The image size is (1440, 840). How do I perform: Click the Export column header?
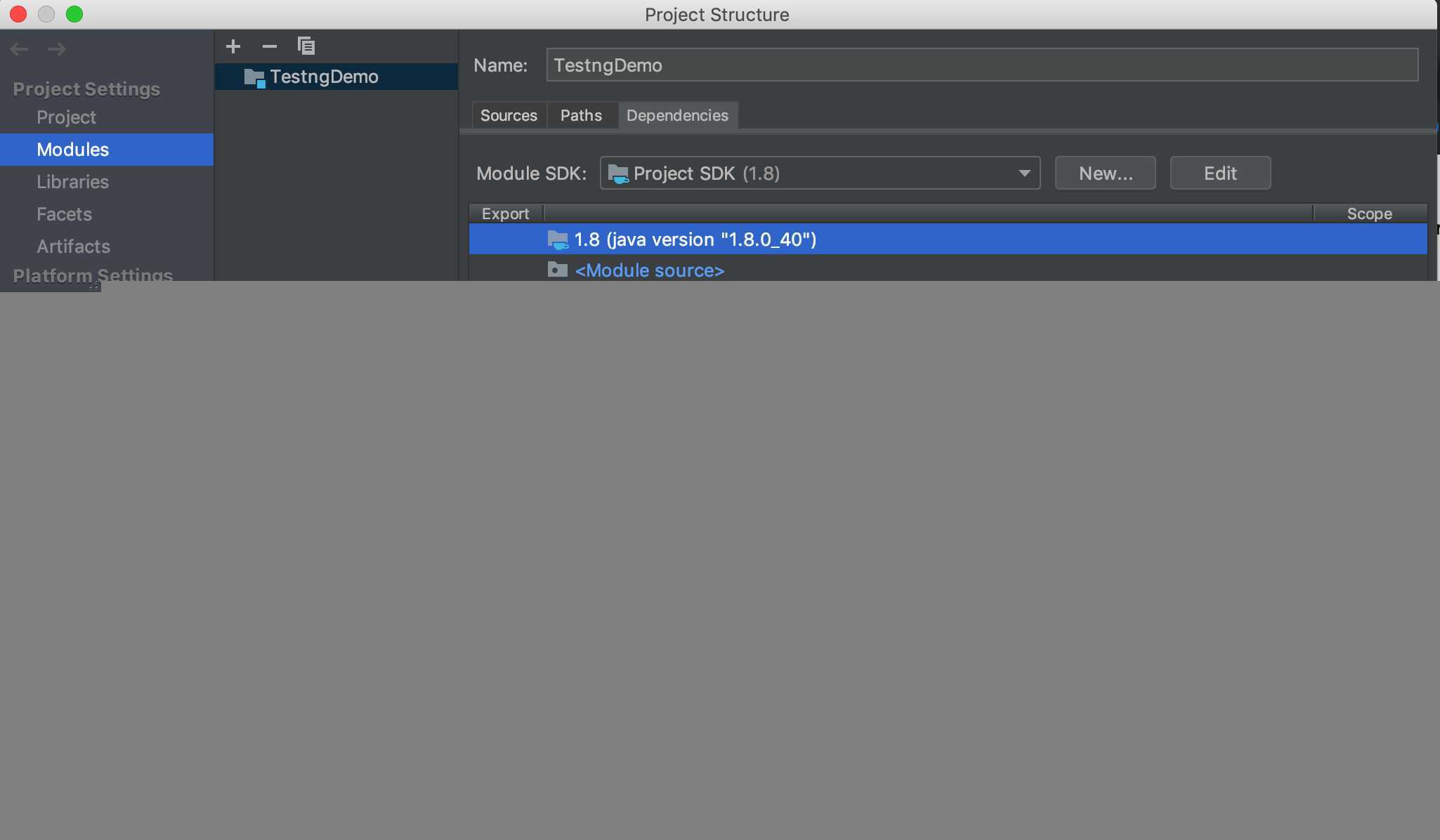point(506,214)
